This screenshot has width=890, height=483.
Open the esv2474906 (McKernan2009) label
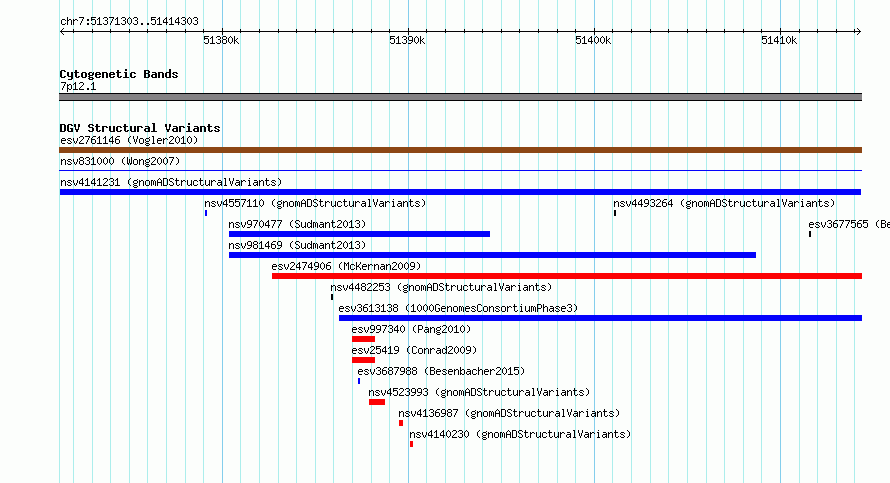(x=346, y=266)
